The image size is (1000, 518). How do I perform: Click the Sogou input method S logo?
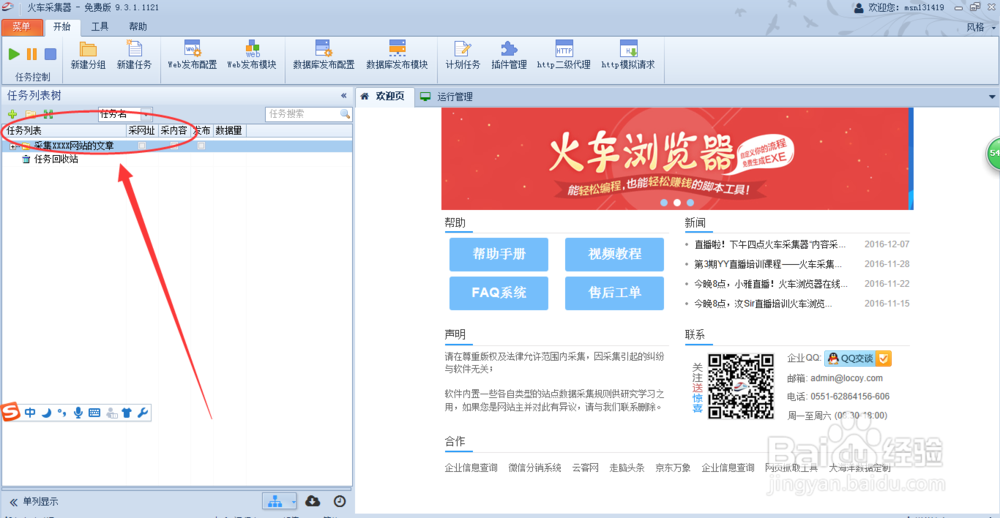pos(10,412)
